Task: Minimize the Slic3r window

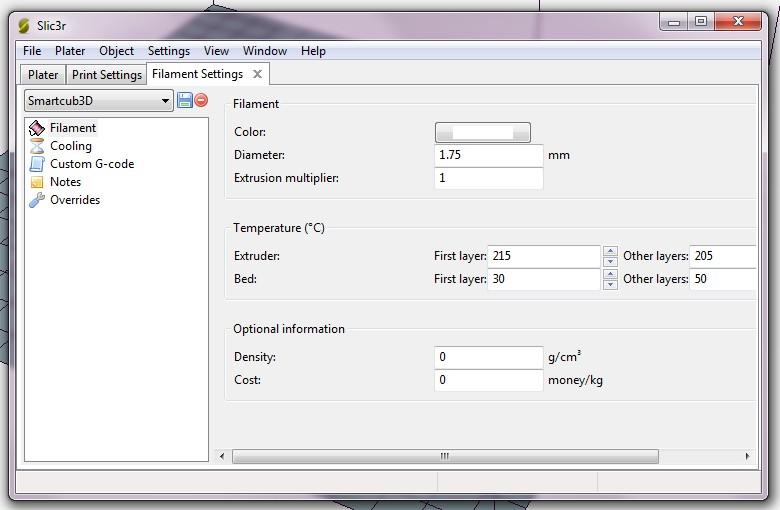Action: point(674,22)
